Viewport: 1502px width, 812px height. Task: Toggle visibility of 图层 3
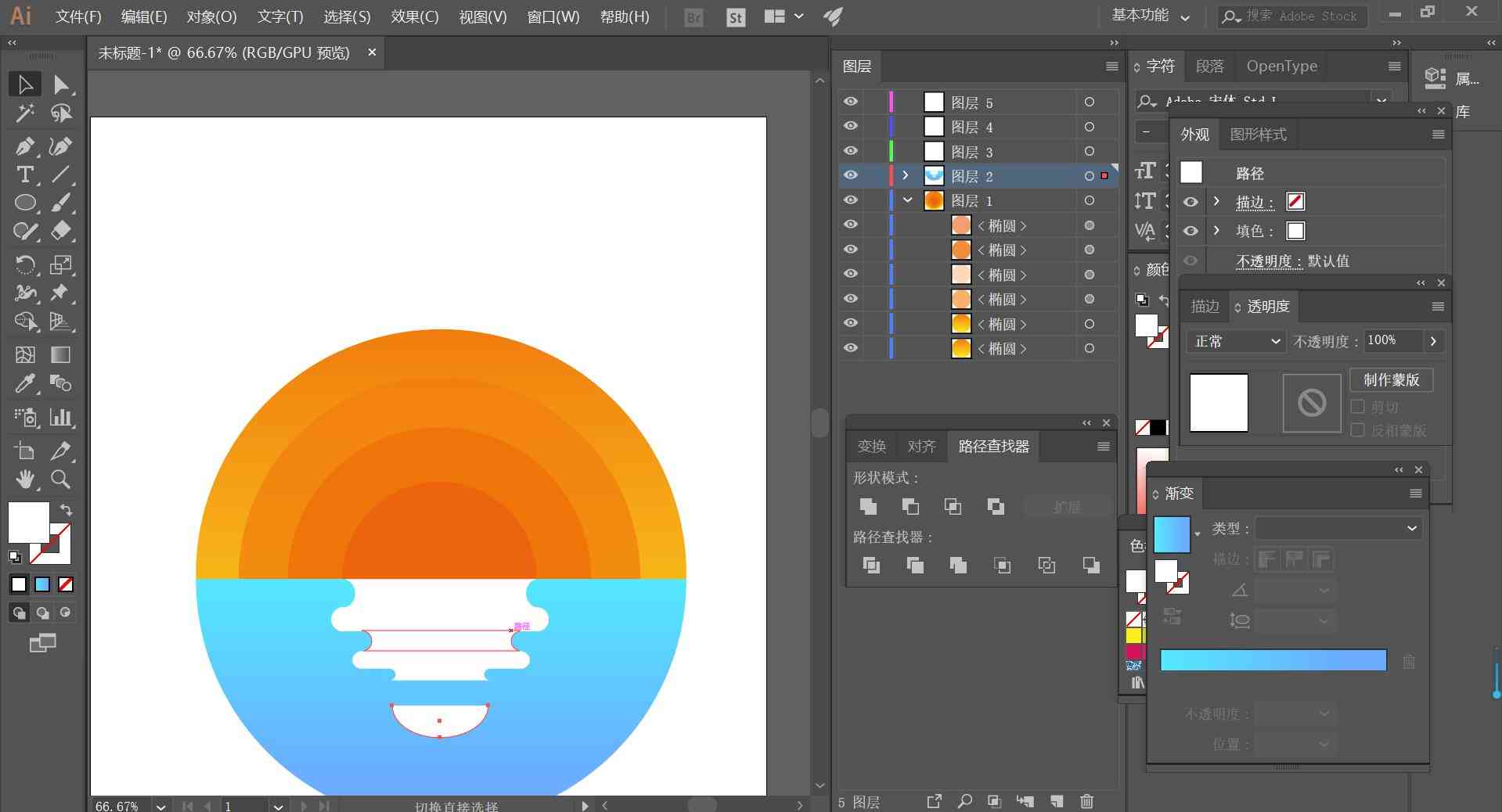(851, 151)
